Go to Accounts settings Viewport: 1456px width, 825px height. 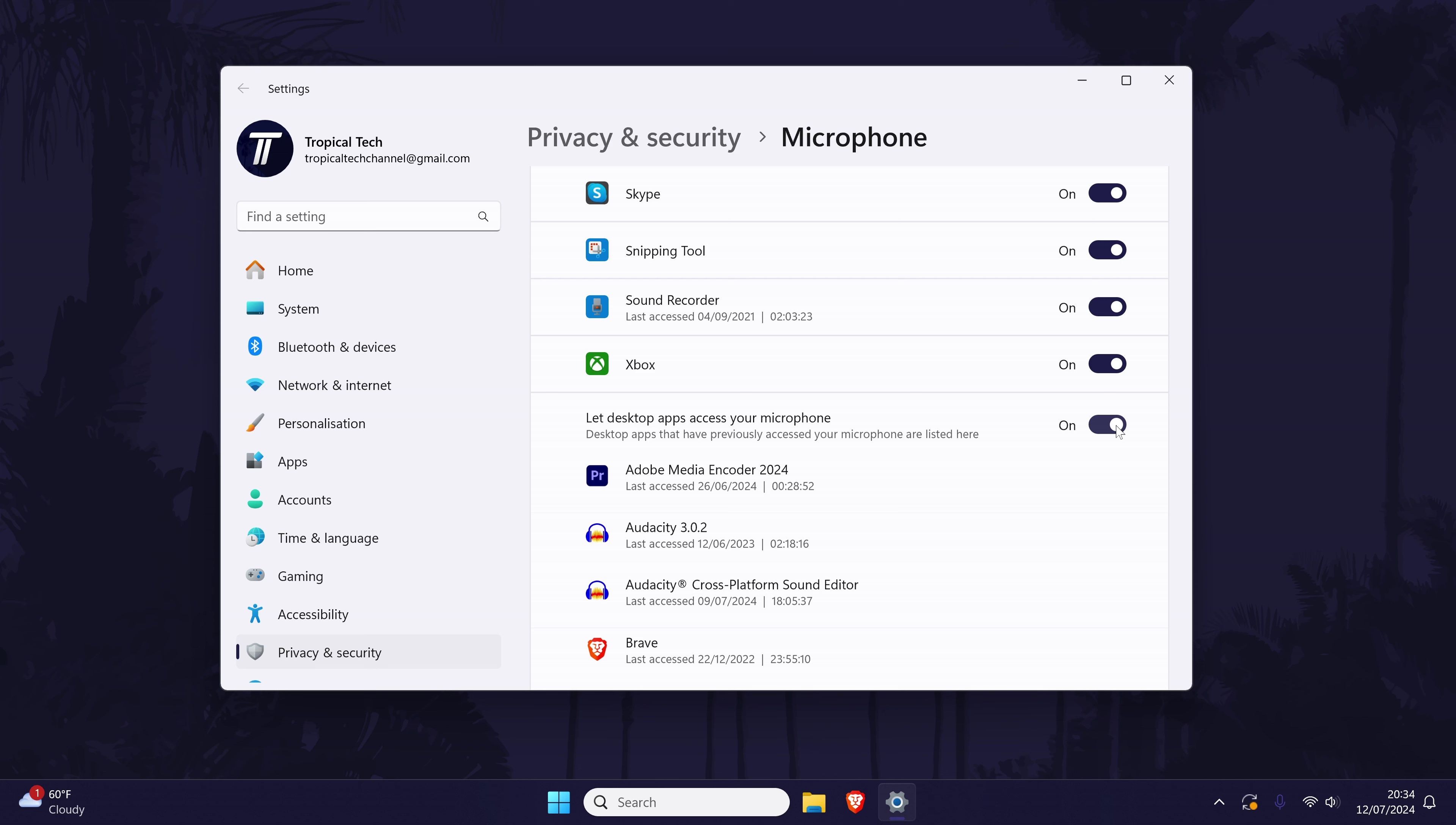(x=368, y=500)
